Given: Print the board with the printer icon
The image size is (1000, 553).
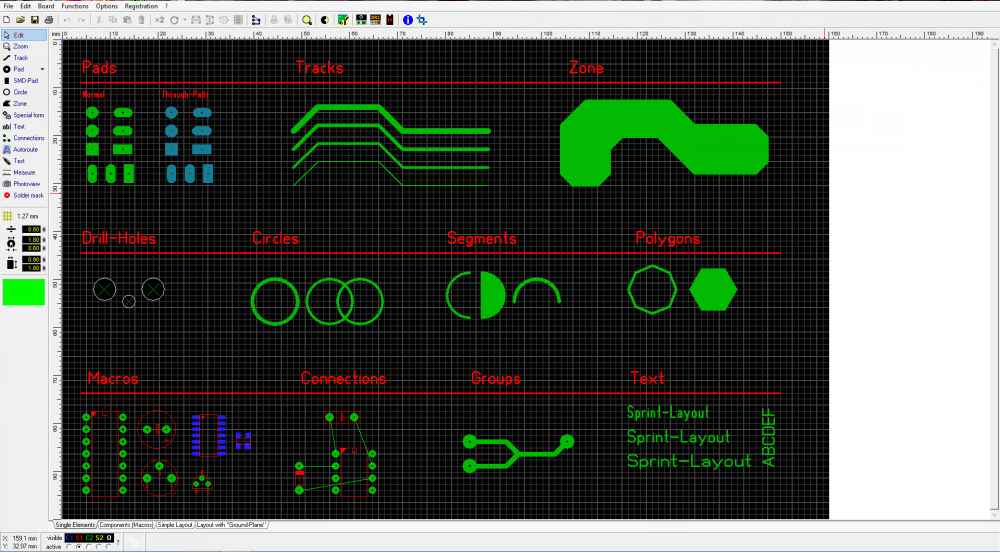Looking at the screenshot, I should click(48, 20).
